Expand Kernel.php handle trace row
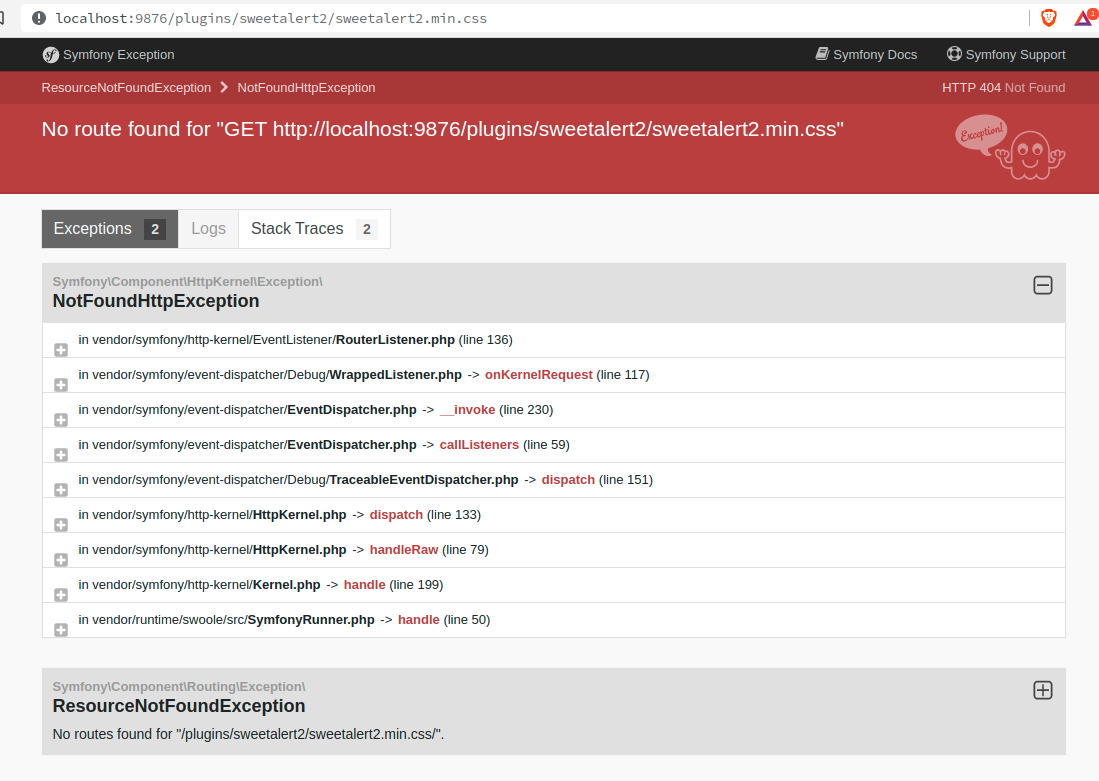Viewport: 1099px width, 781px height. [x=61, y=595]
